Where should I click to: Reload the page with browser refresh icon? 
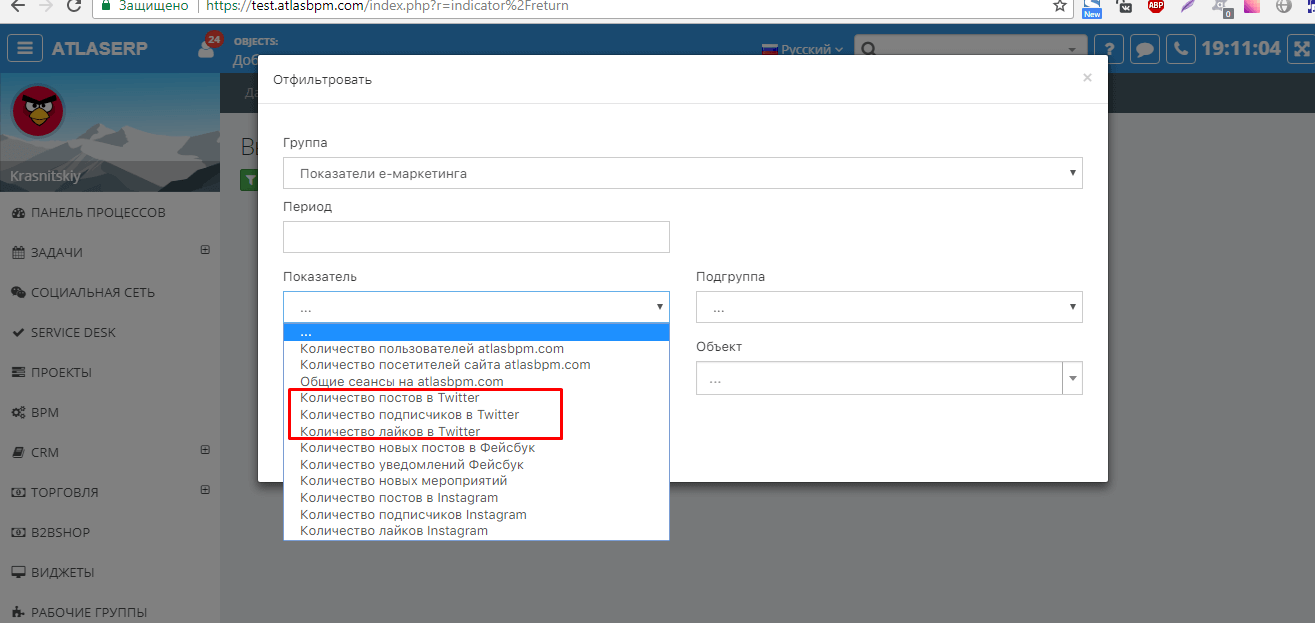pyautogui.click(x=73, y=6)
